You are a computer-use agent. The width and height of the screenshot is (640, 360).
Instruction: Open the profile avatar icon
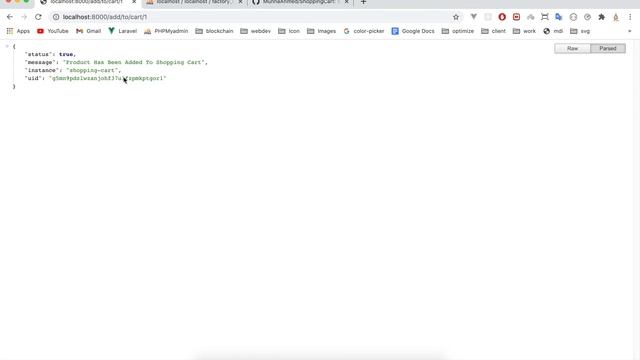point(616,17)
